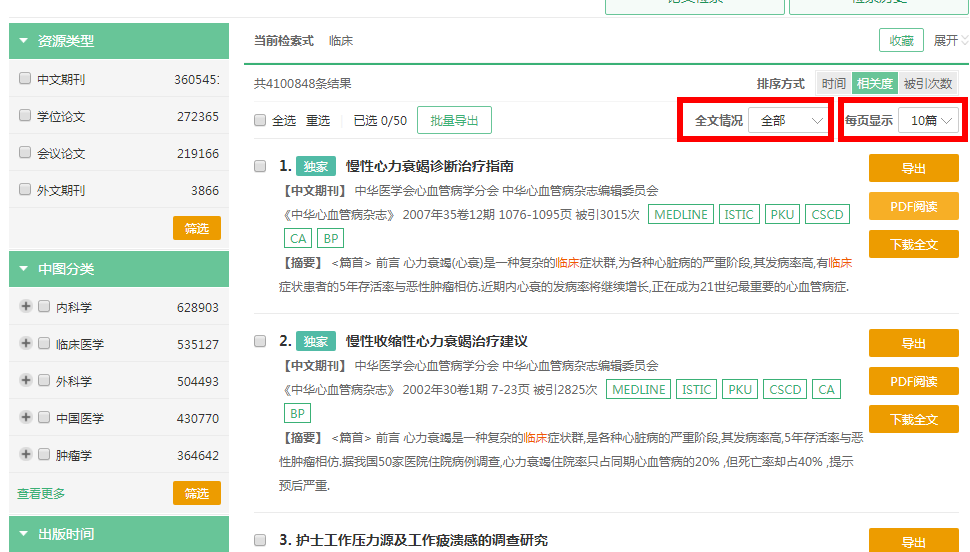Open the 查看更多 link in 中图分类
The height and width of the screenshot is (552, 970).
[x=41, y=494]
